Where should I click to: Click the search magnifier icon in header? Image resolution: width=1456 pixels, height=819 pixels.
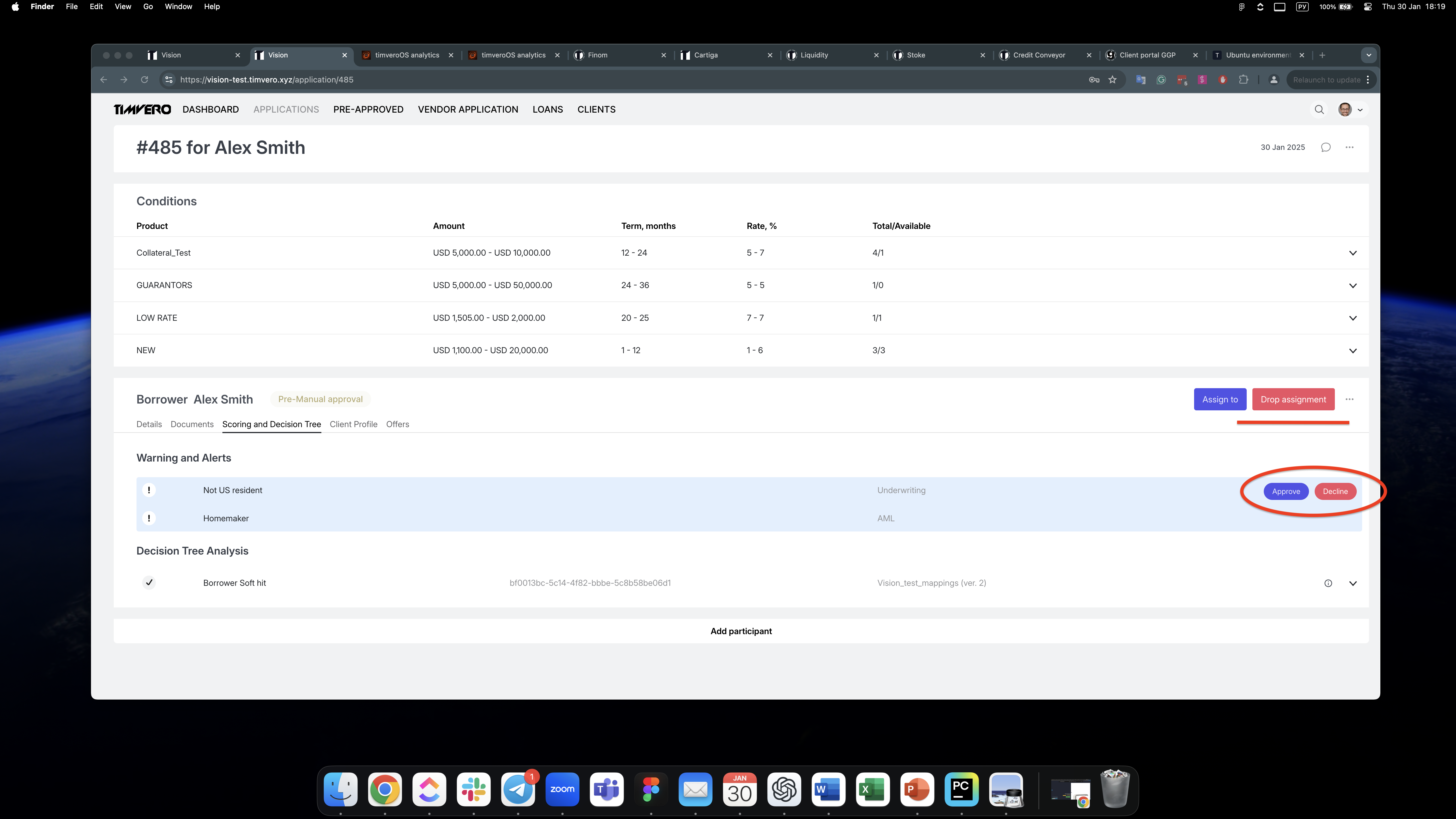1319,110
